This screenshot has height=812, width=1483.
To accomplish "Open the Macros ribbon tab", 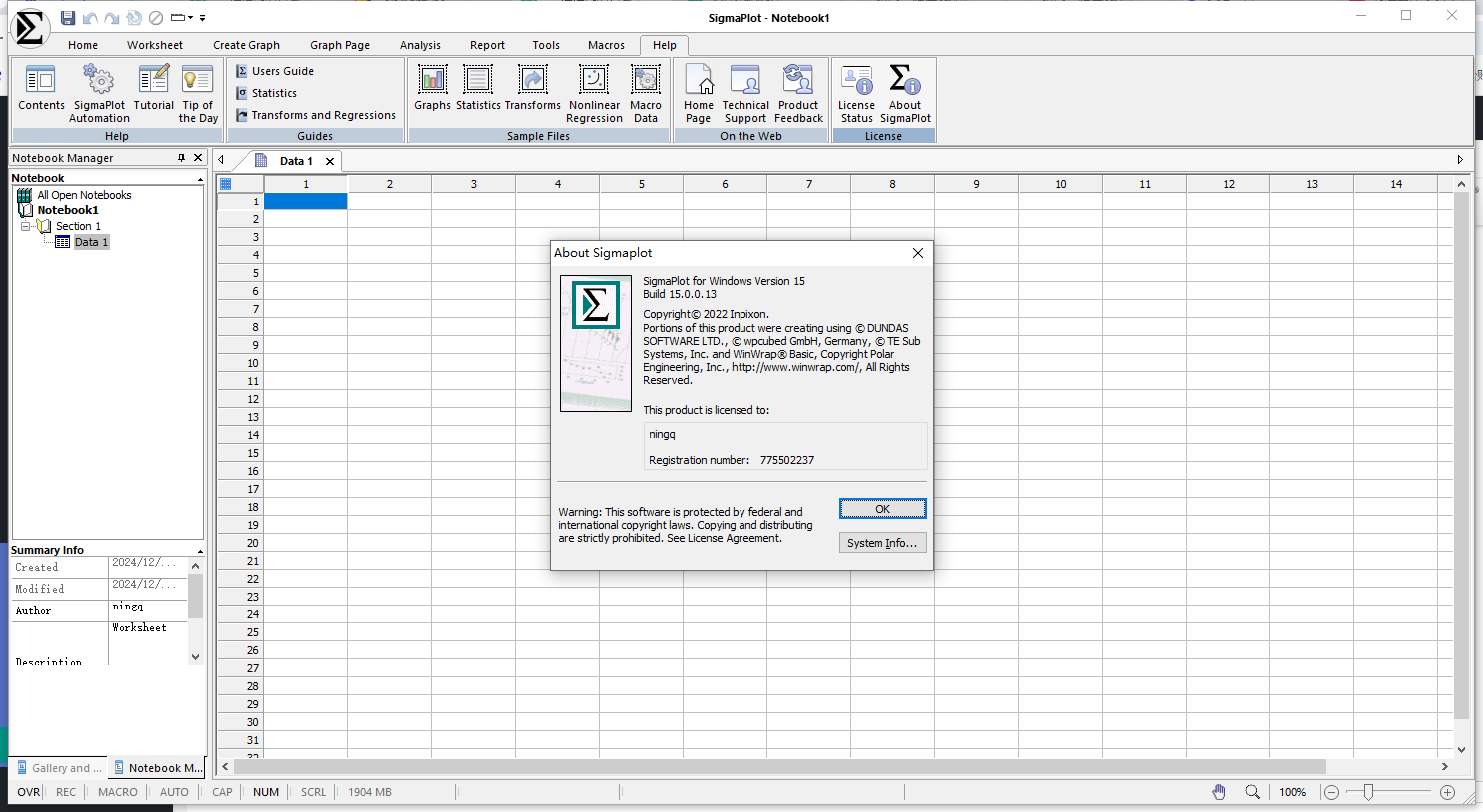I will pyautogui.click(x=606, y=45).
